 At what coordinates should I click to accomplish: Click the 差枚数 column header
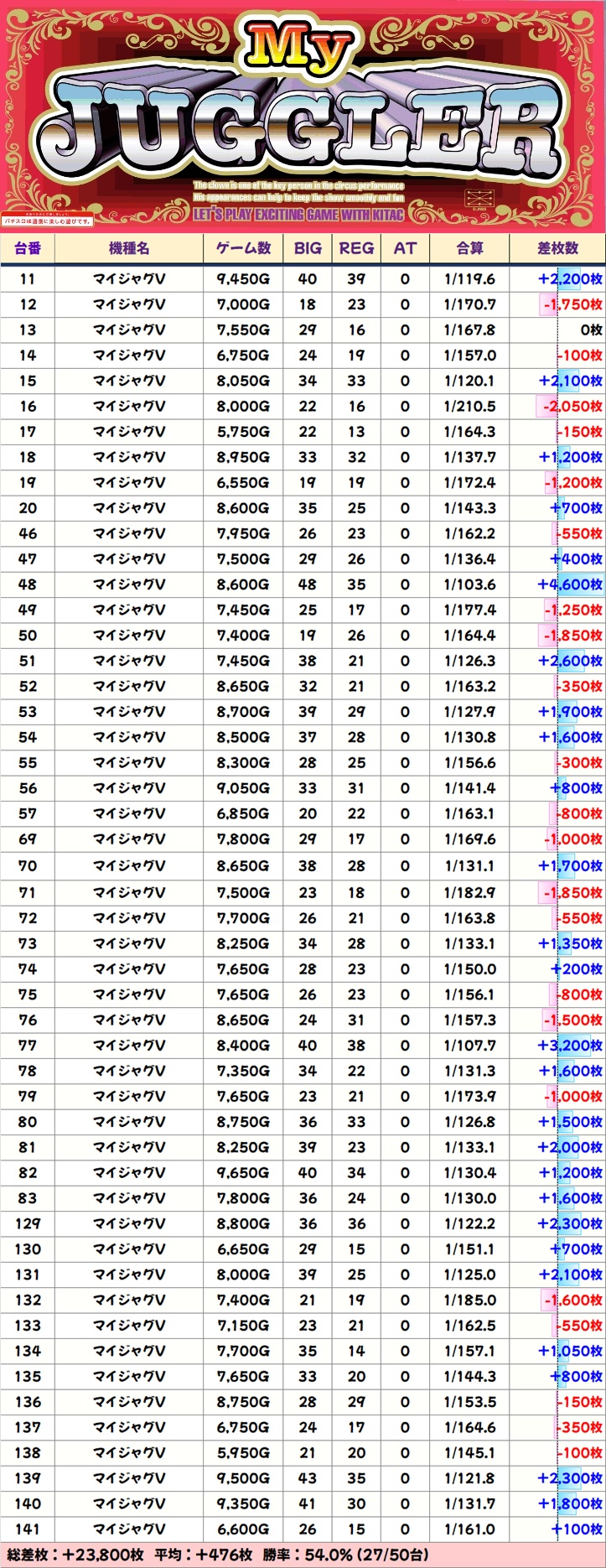[557, 248]
